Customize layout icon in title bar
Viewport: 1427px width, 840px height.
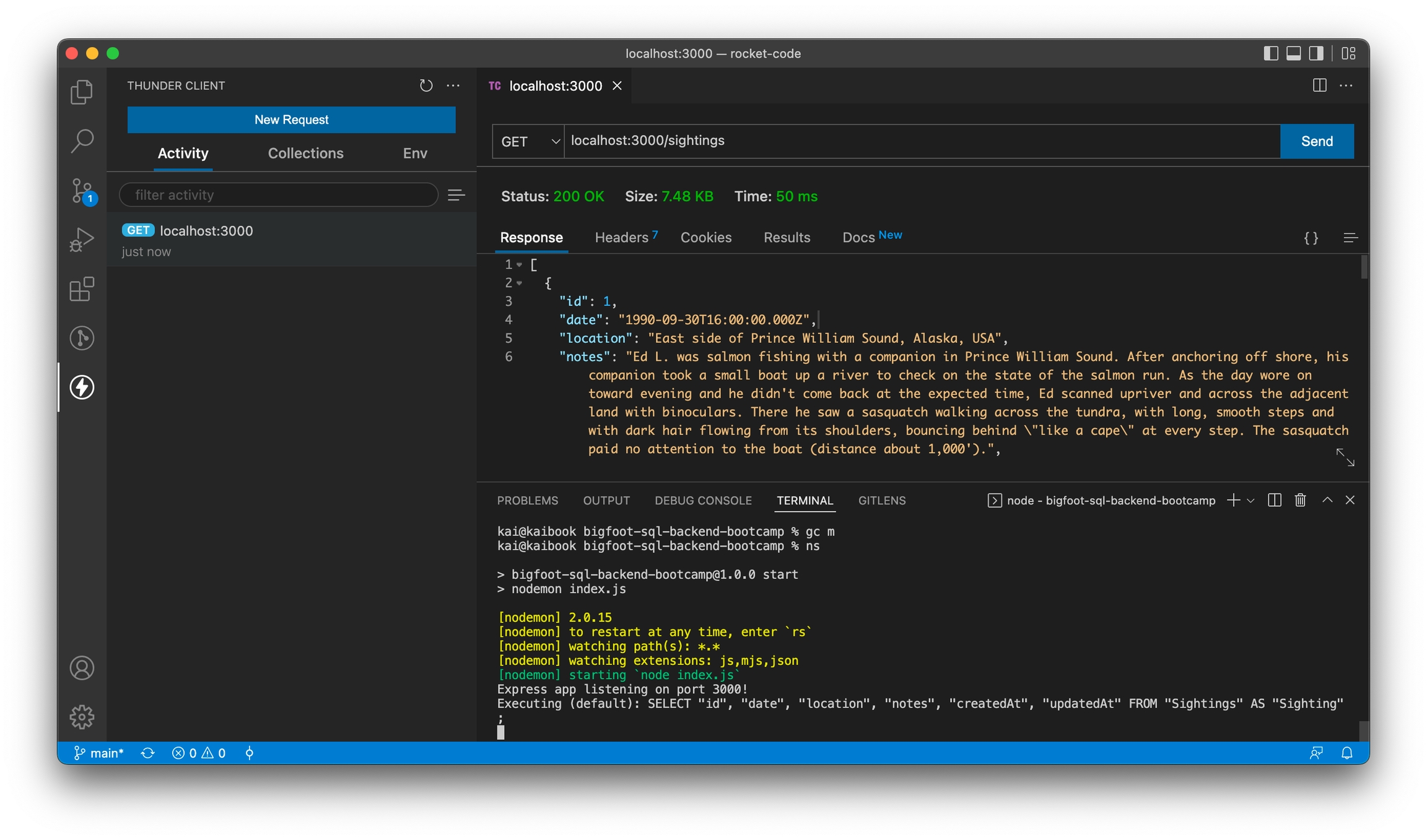[x=1348, y=53]
